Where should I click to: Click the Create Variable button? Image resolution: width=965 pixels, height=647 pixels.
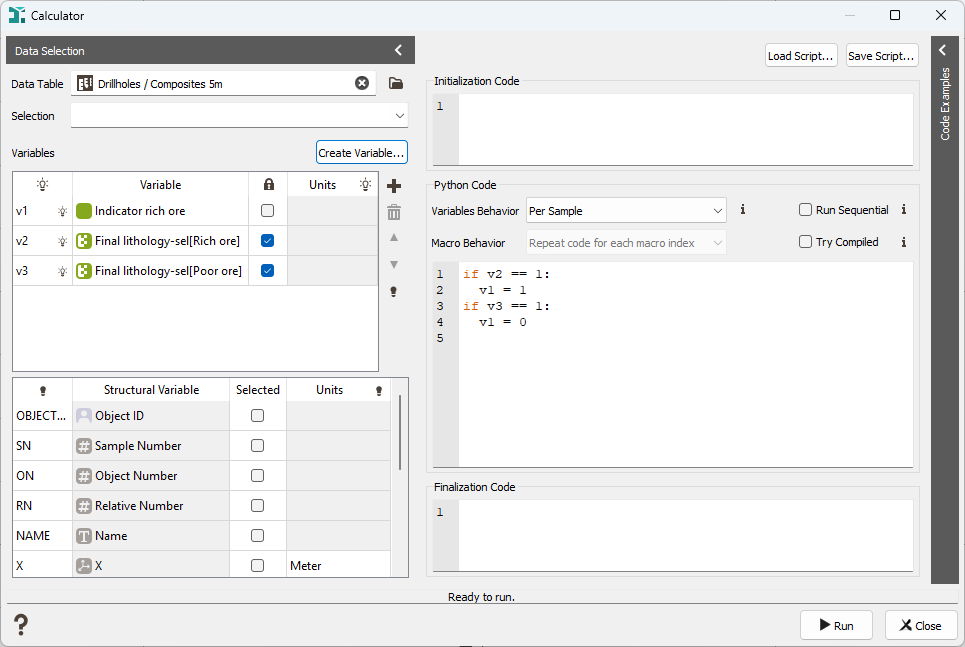tap(362, 153)
